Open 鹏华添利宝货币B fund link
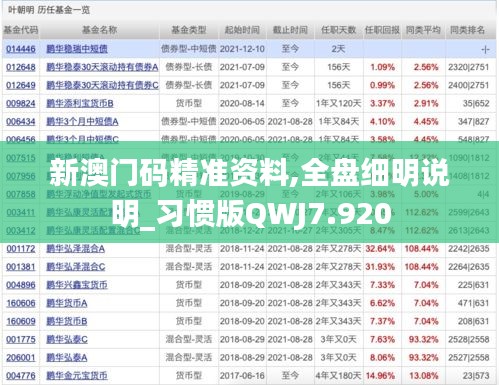 pos(80,104)
